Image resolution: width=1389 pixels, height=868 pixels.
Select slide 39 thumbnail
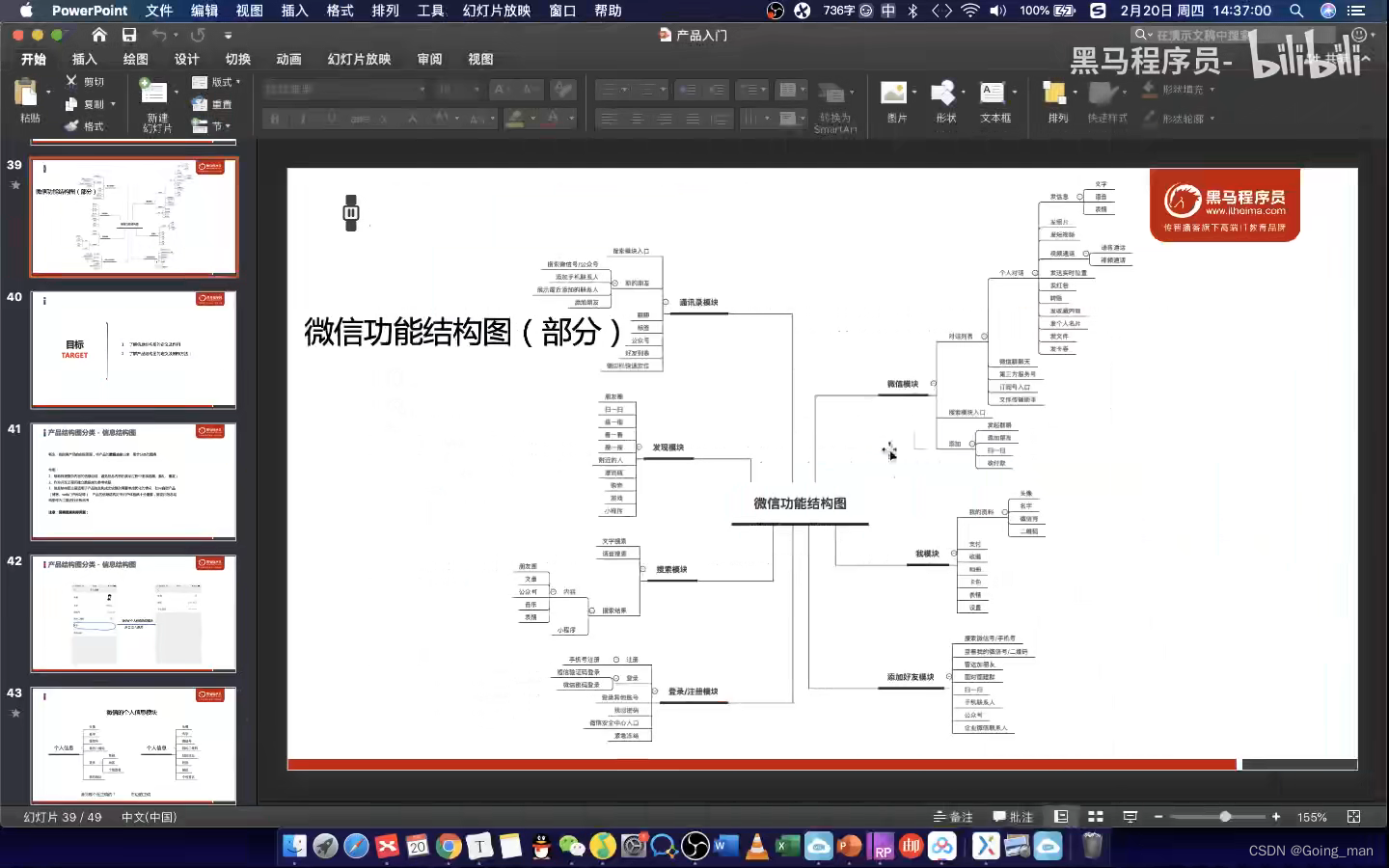point(133,216)
